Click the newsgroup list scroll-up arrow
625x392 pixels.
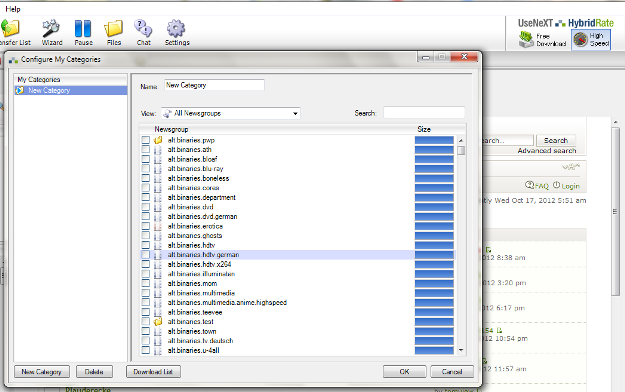(x=461, y=140)
